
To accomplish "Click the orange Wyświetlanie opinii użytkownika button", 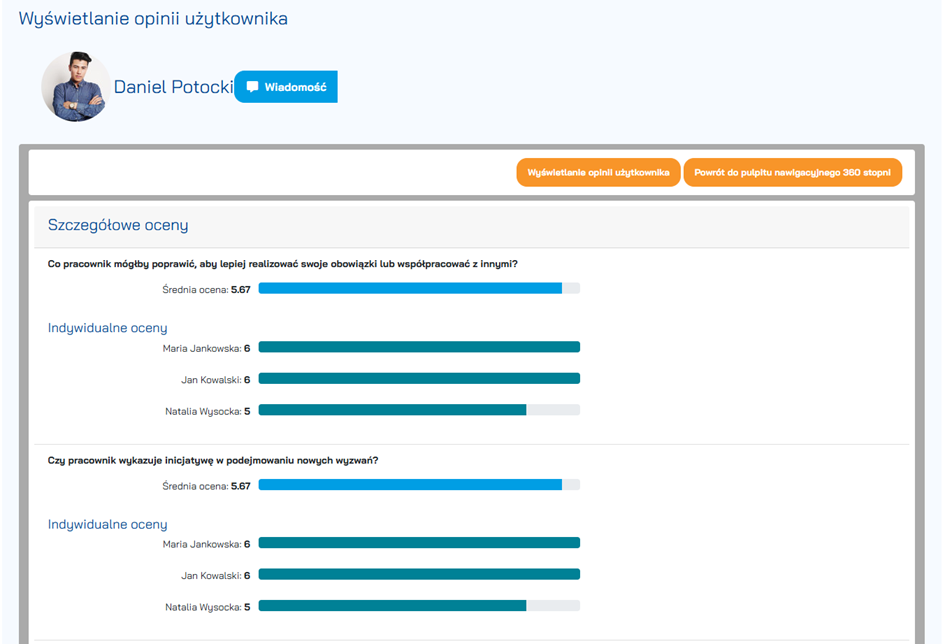I will 598,172.
